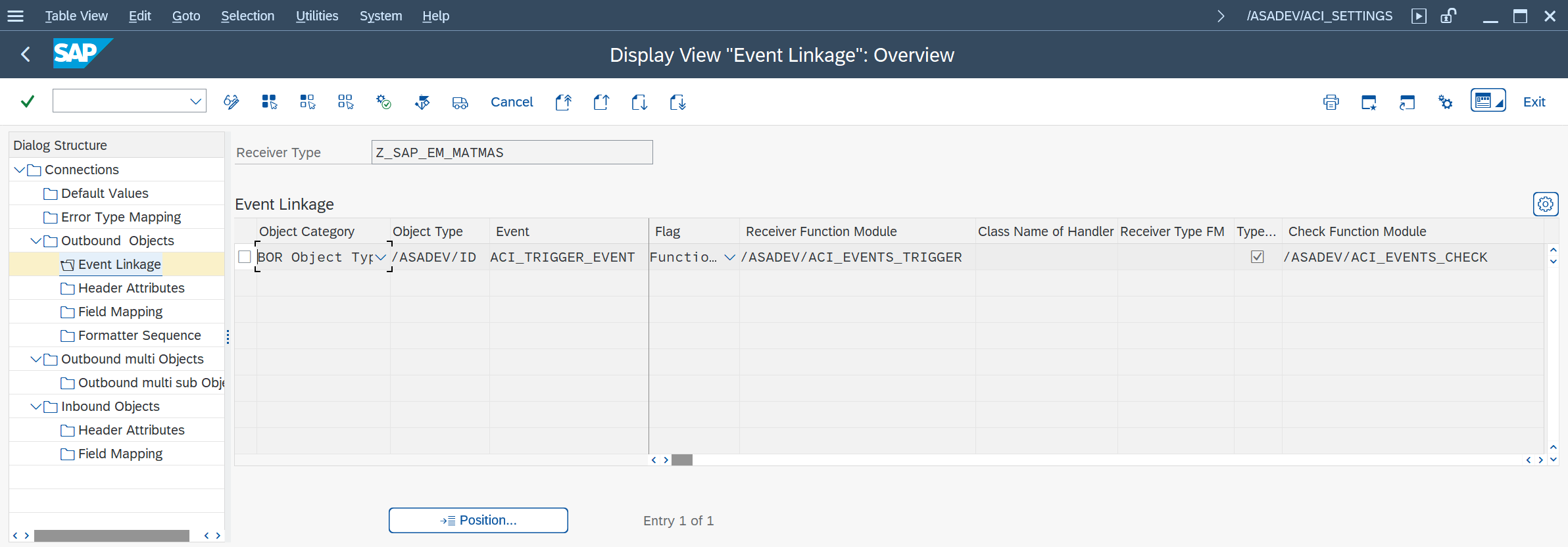Click the BC set arrows icon

click(422, 102)
